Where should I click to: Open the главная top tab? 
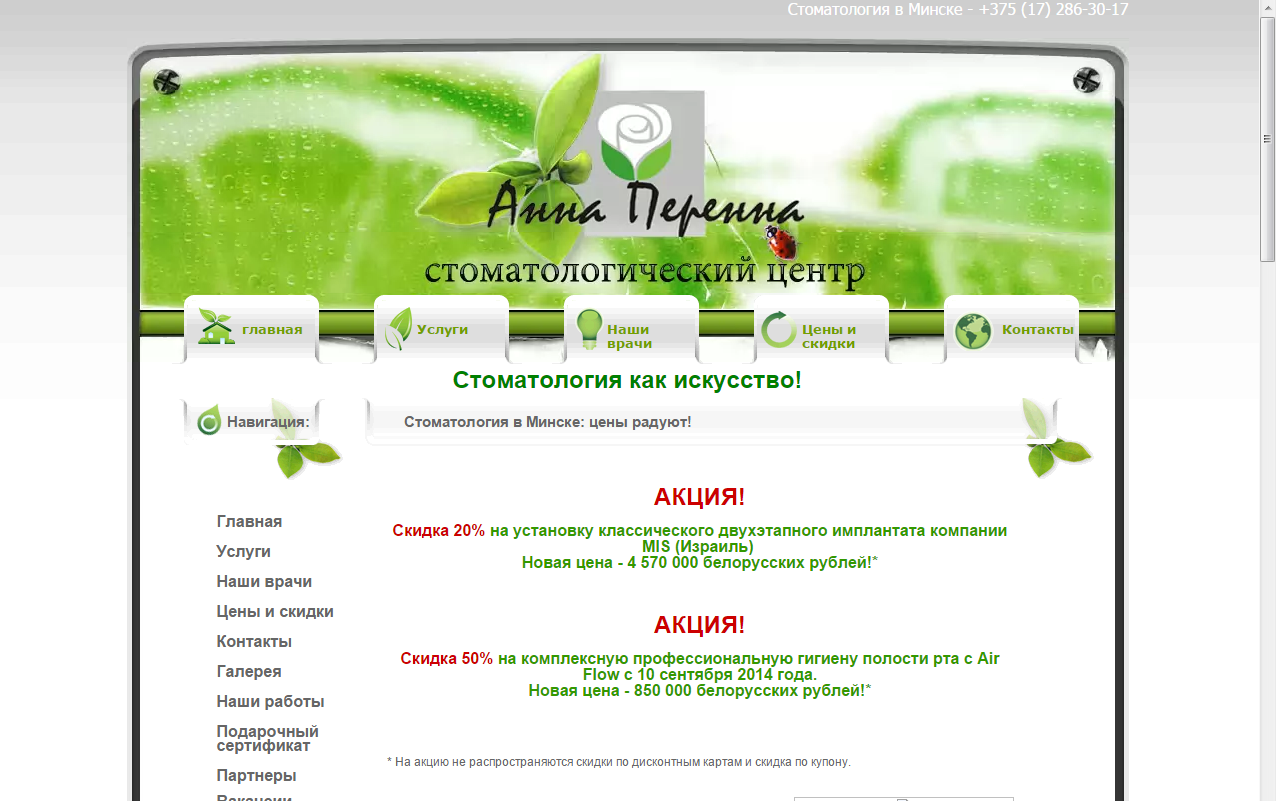(x=251, y=329)
